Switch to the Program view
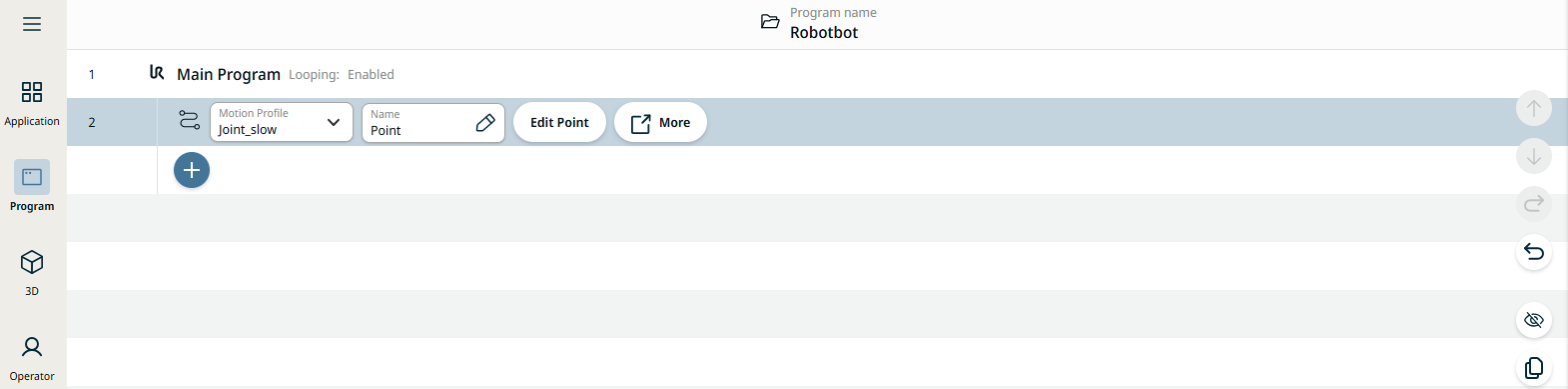 click(32, 187)
